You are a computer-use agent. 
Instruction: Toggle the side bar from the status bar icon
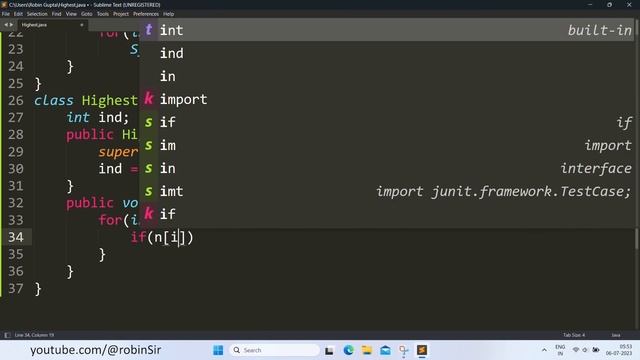click(x=7, y=335)
